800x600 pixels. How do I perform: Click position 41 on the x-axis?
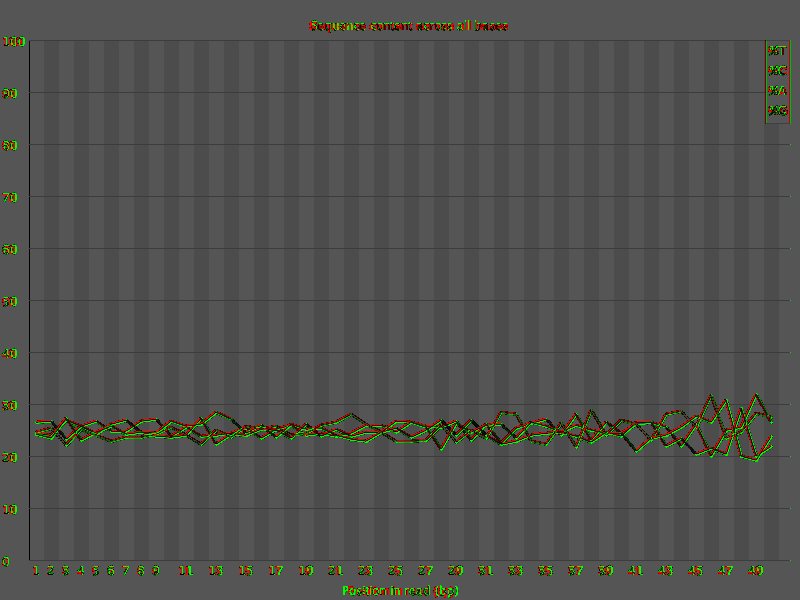click(636, 571)
